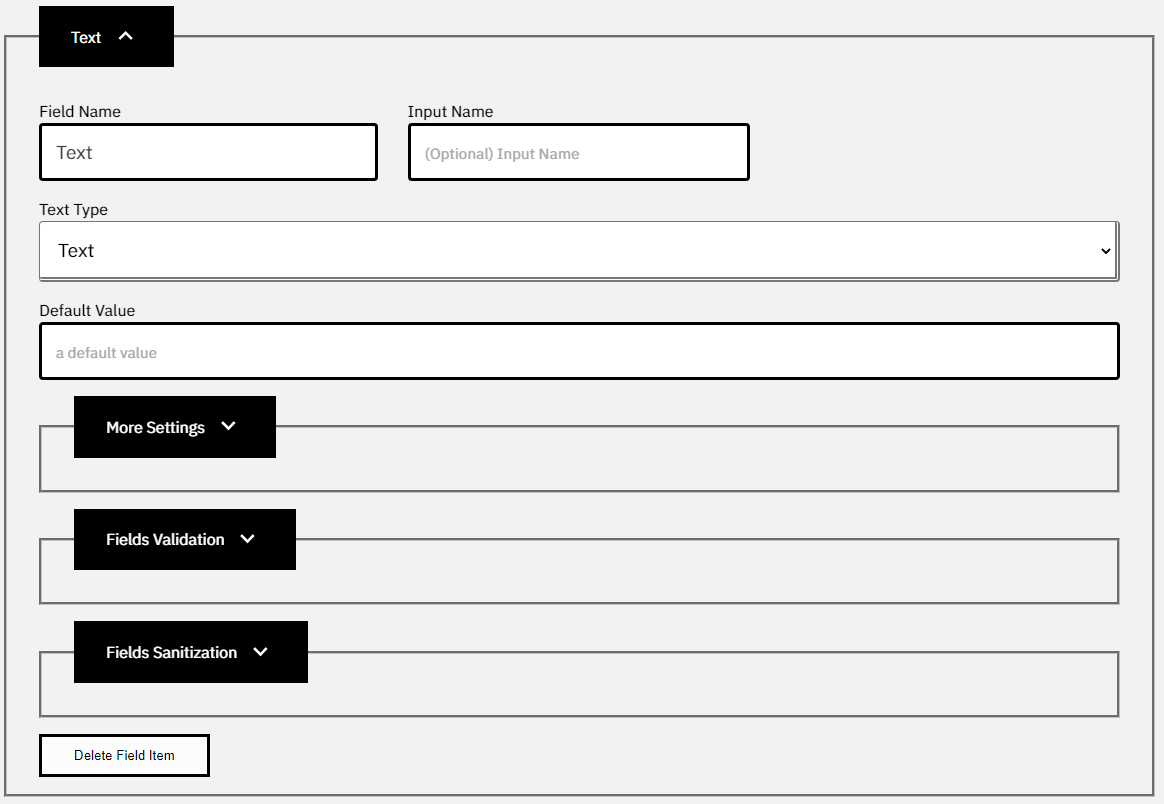Expand the Fields Validation section
1164x804 pixels.
185,540
